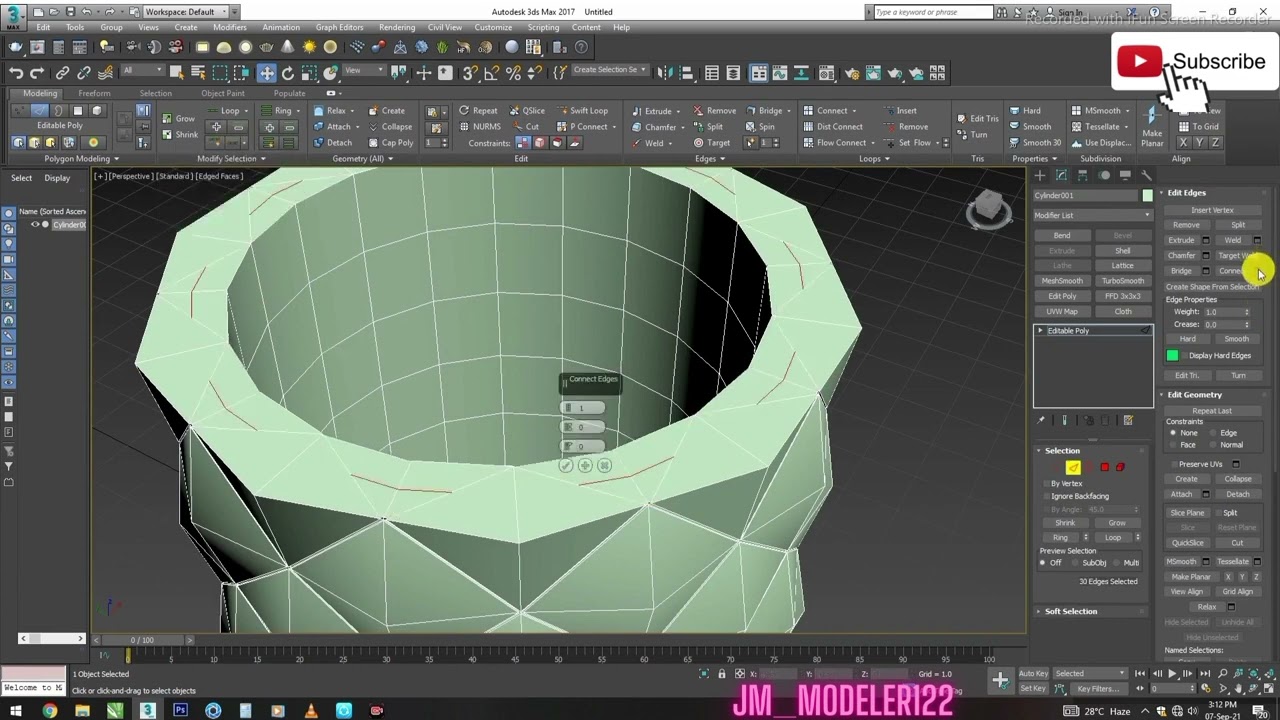
Task: Enable the By Vertex checkbox
Action: point(1045,484)
